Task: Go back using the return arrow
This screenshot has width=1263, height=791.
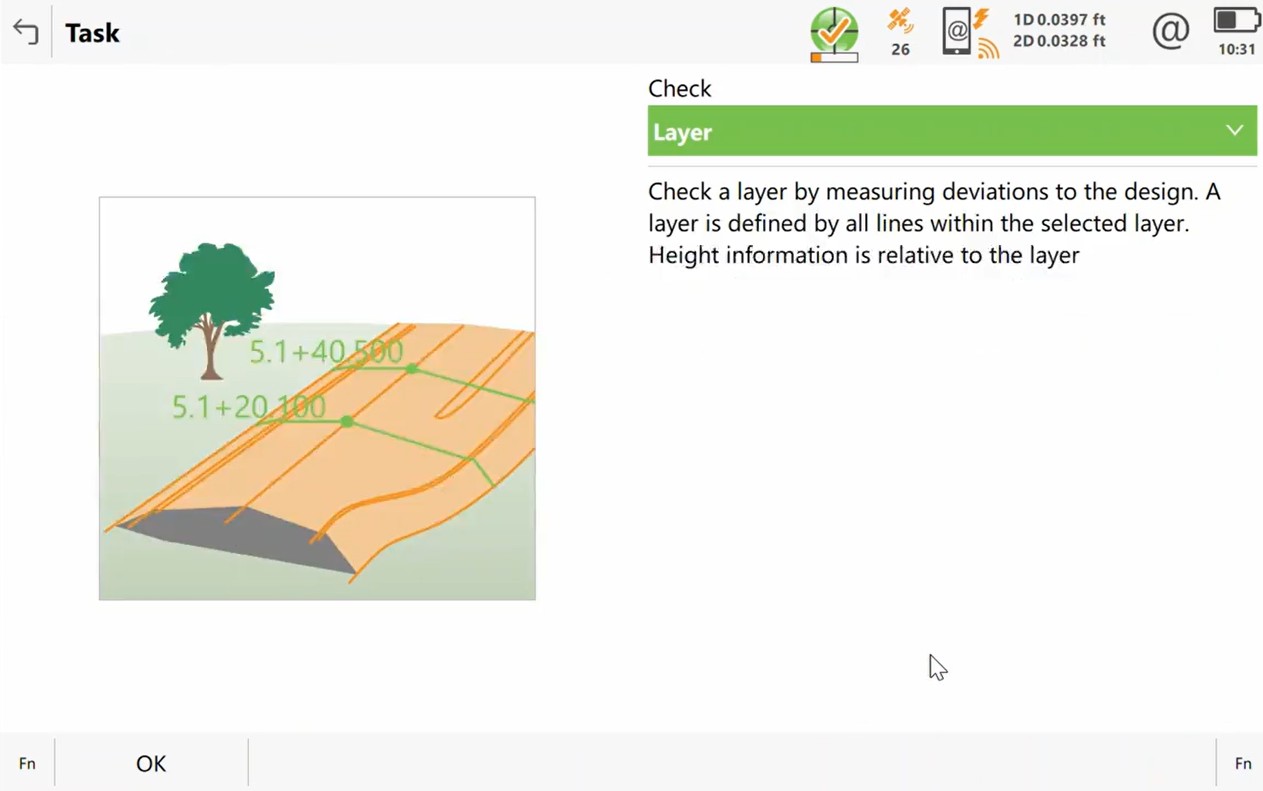Action: (x=26, y=32)
